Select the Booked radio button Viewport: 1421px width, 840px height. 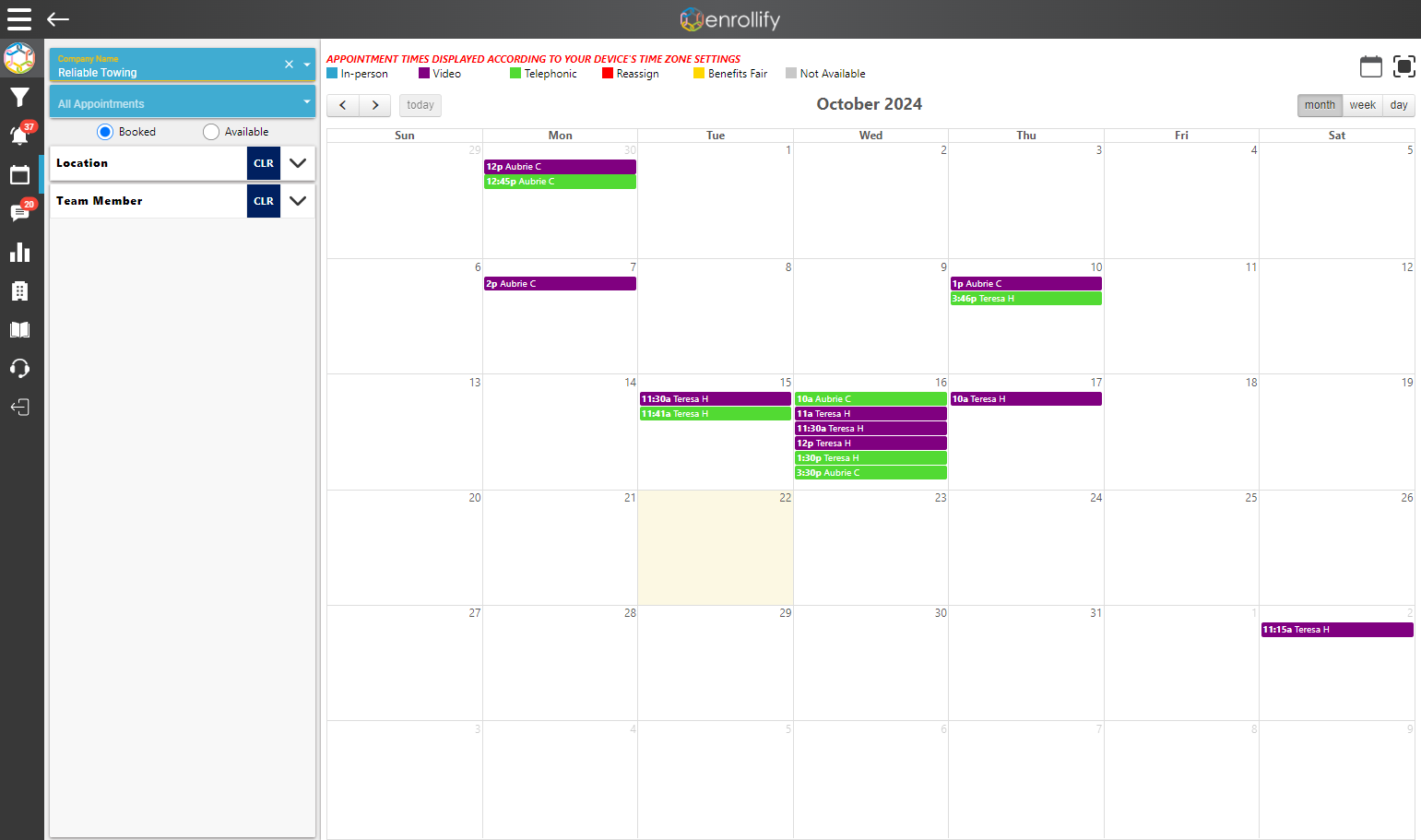pyautogui.click(x=105, y=132)
